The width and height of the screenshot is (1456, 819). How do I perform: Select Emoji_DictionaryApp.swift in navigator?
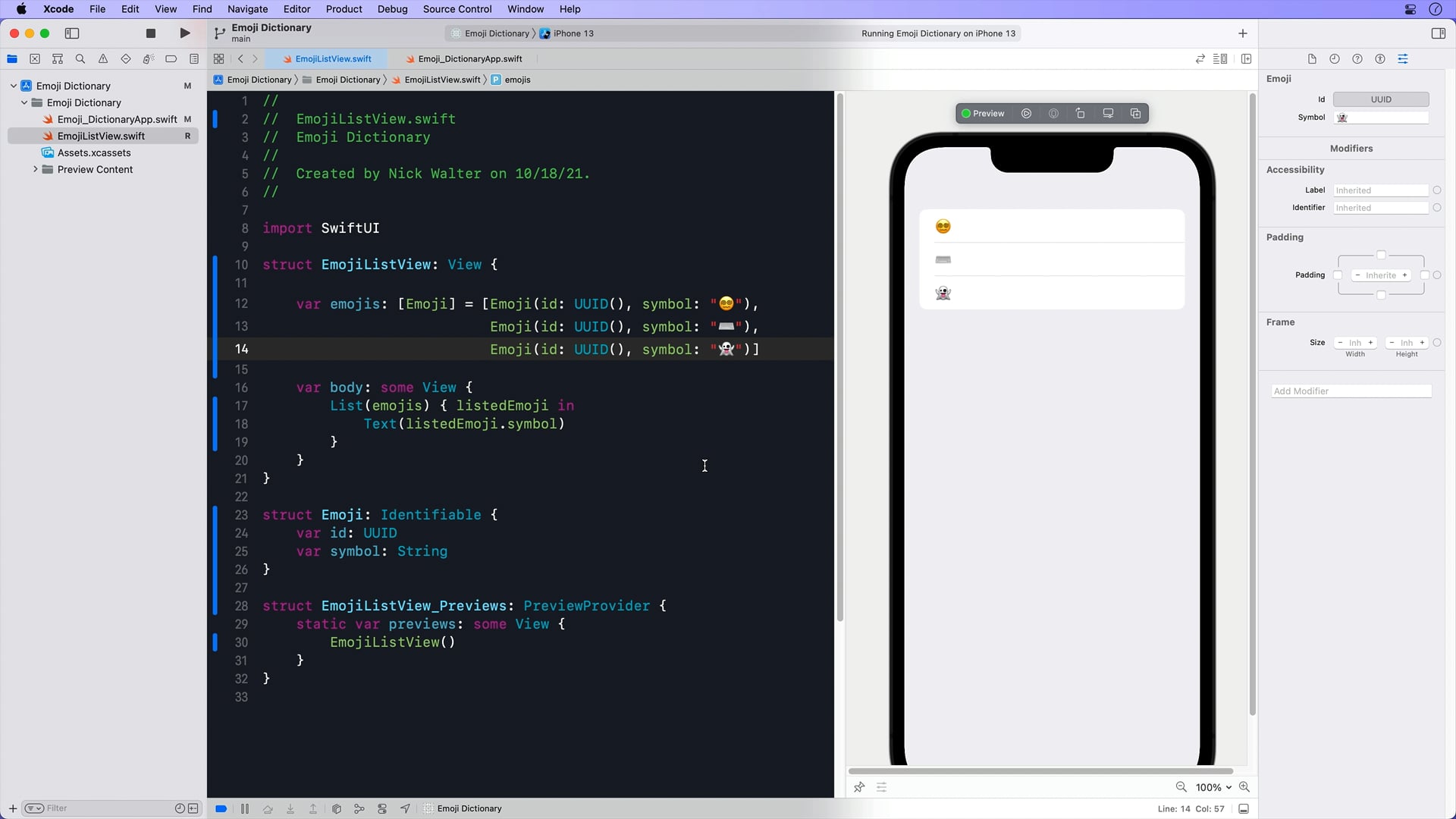click(x=117, y=119)
